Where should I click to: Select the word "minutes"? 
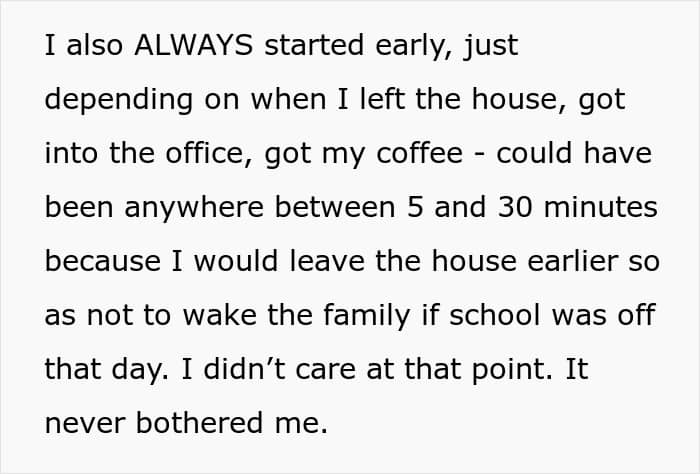click(601, 207)
